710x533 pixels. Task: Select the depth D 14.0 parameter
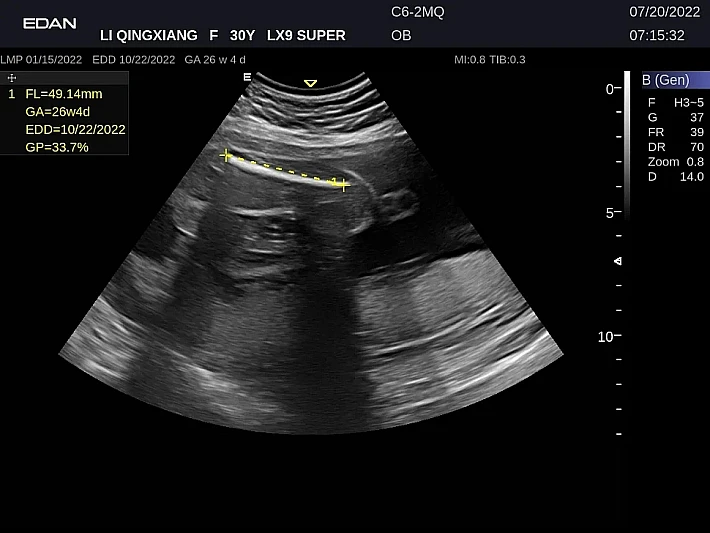[x=675, y=177]
